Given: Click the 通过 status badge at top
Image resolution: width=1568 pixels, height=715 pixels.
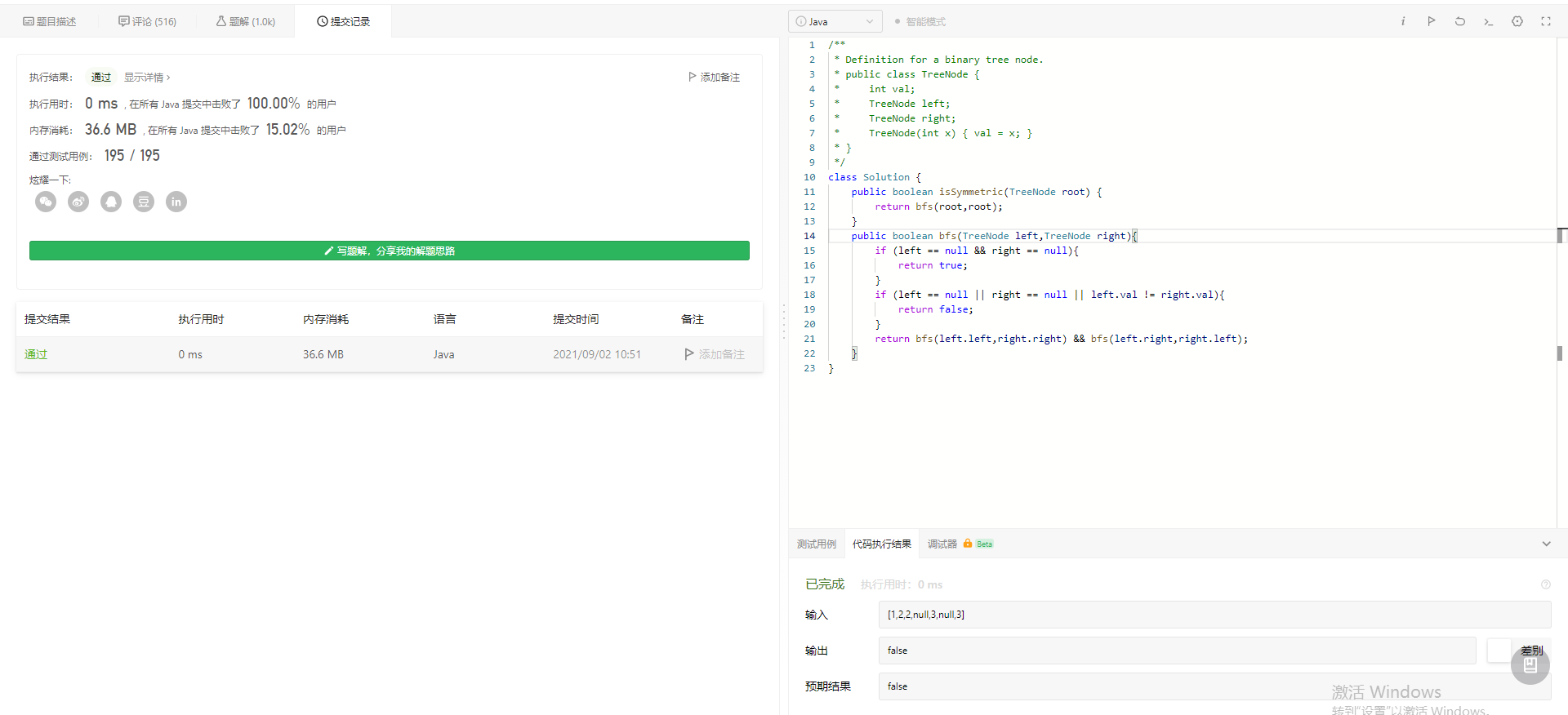Looking at the screenshot, I should click(x=101, y=78).
